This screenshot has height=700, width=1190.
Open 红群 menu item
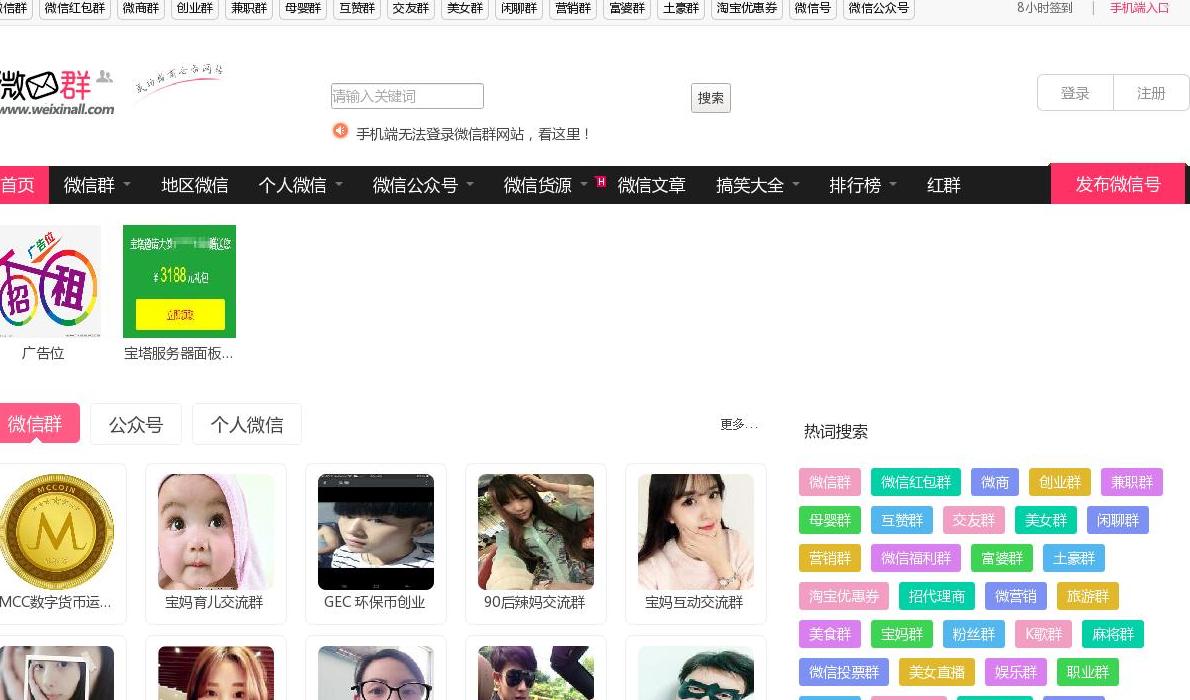point(943,184)
